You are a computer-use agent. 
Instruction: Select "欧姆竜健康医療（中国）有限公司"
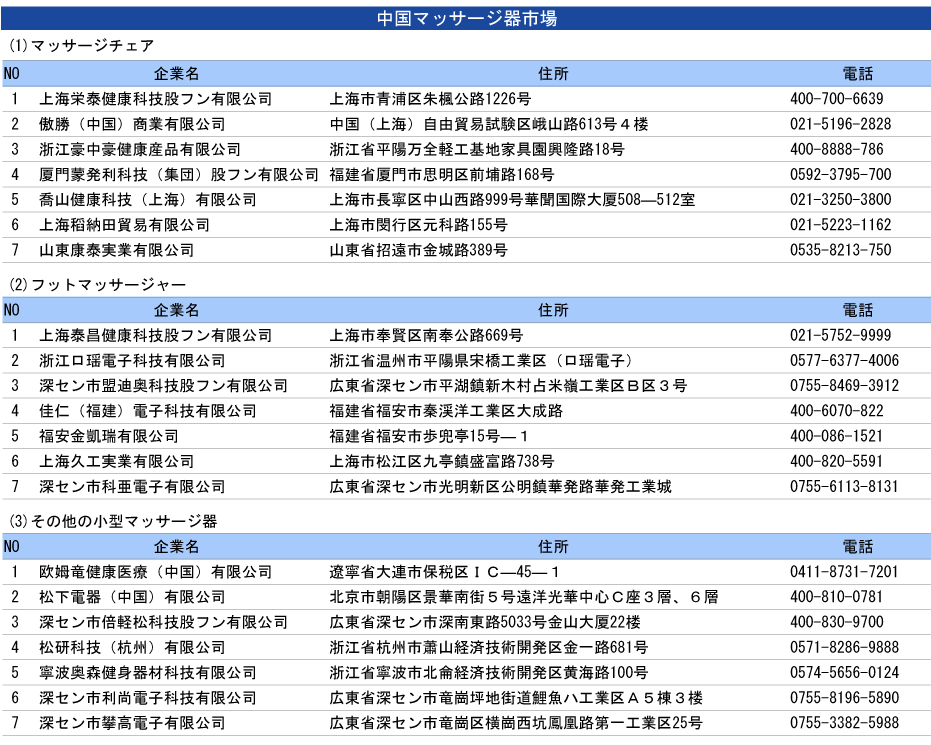click(156, 572)
